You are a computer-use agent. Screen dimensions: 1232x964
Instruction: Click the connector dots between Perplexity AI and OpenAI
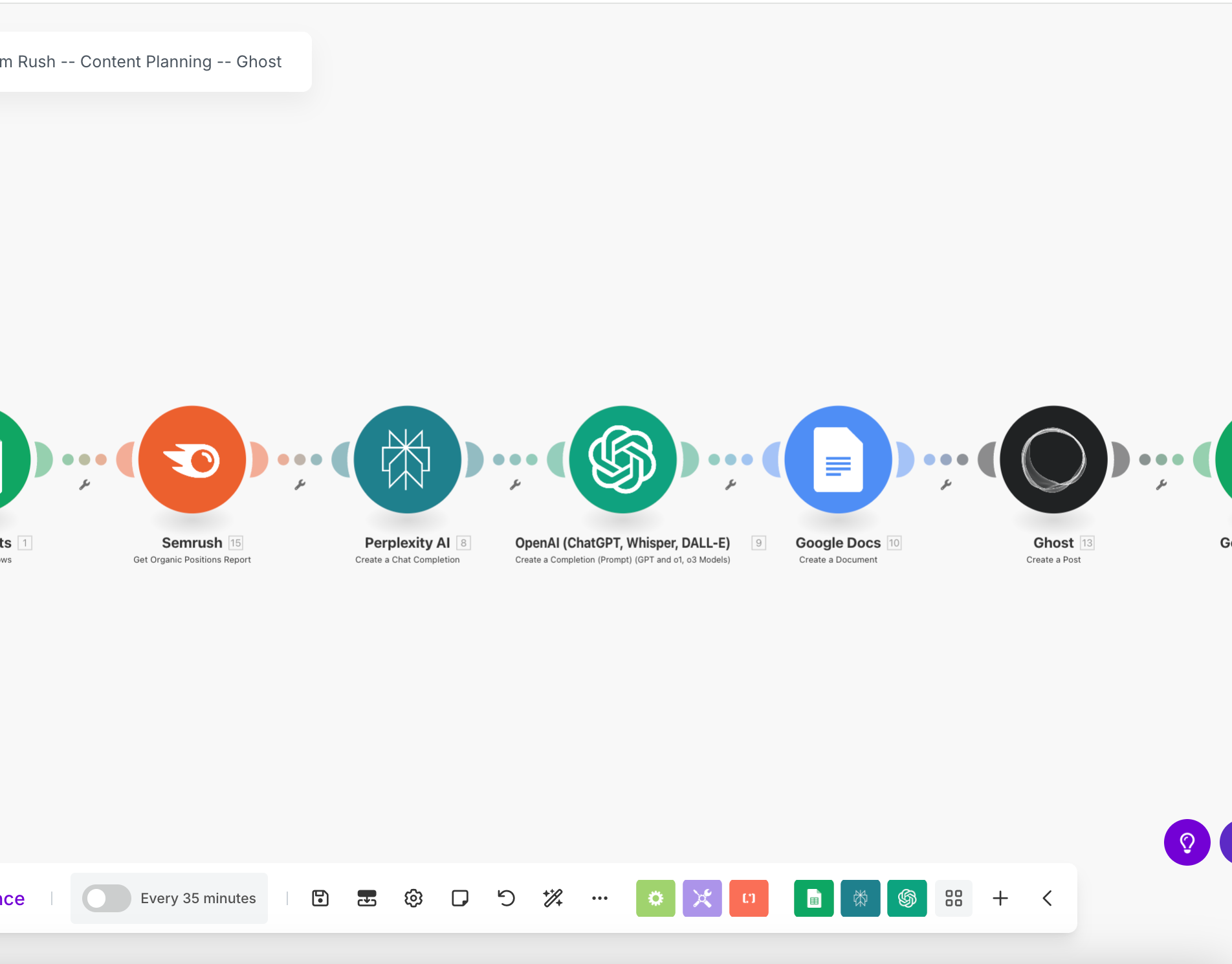pos(515,459)
